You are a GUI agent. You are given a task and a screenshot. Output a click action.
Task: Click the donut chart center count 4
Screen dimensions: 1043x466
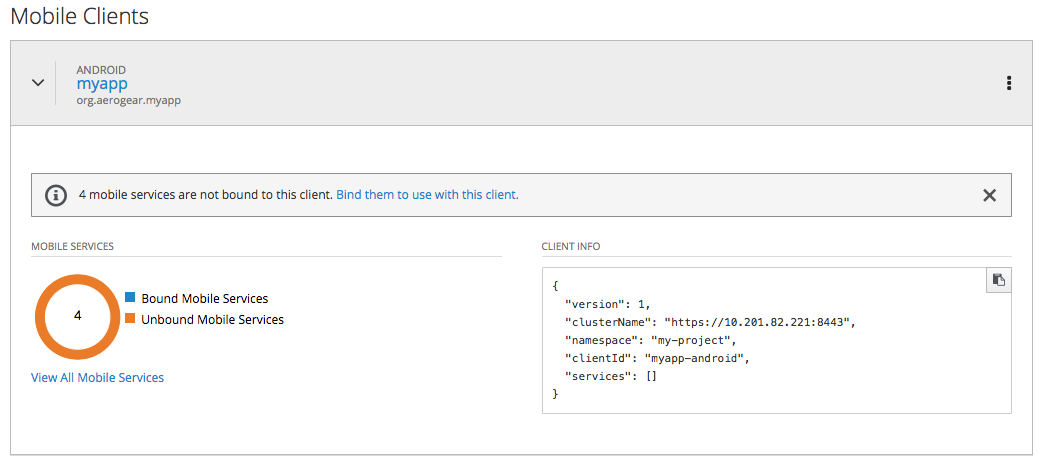[x=77, y=316]
